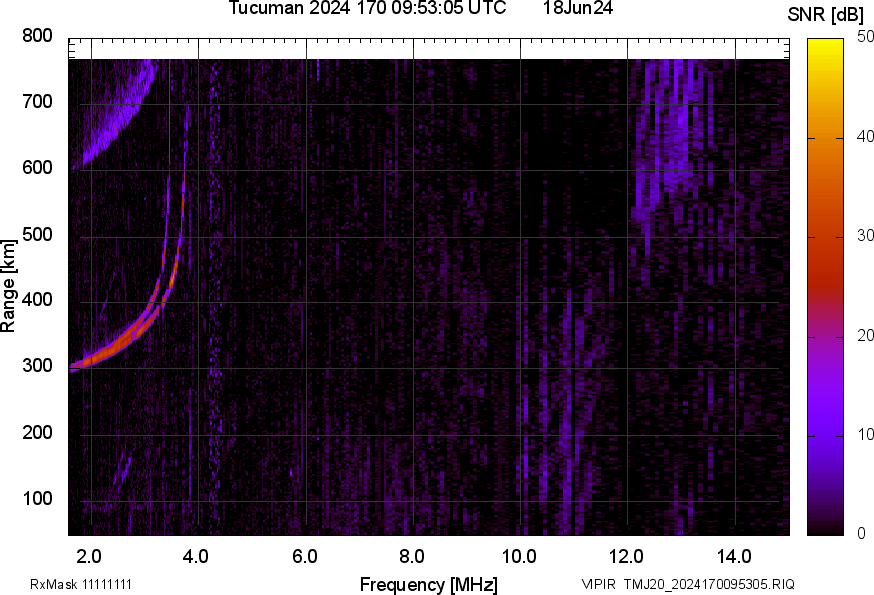874x595 pixels.
Task: Click the 30 tick label on the colorbar
Action: coord(866,236)
